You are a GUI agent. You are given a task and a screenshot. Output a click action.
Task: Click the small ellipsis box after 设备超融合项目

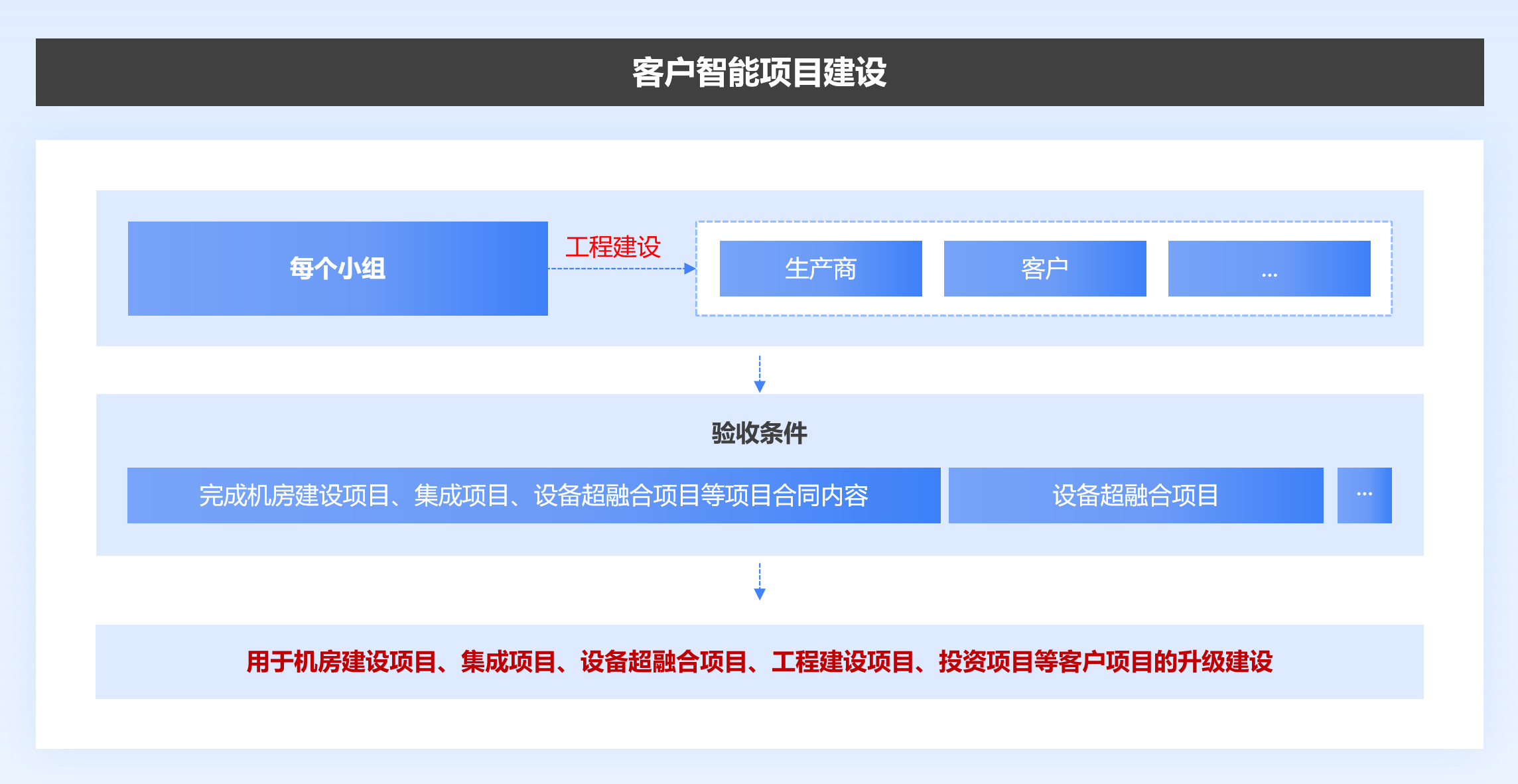(x=1364, y=495)
